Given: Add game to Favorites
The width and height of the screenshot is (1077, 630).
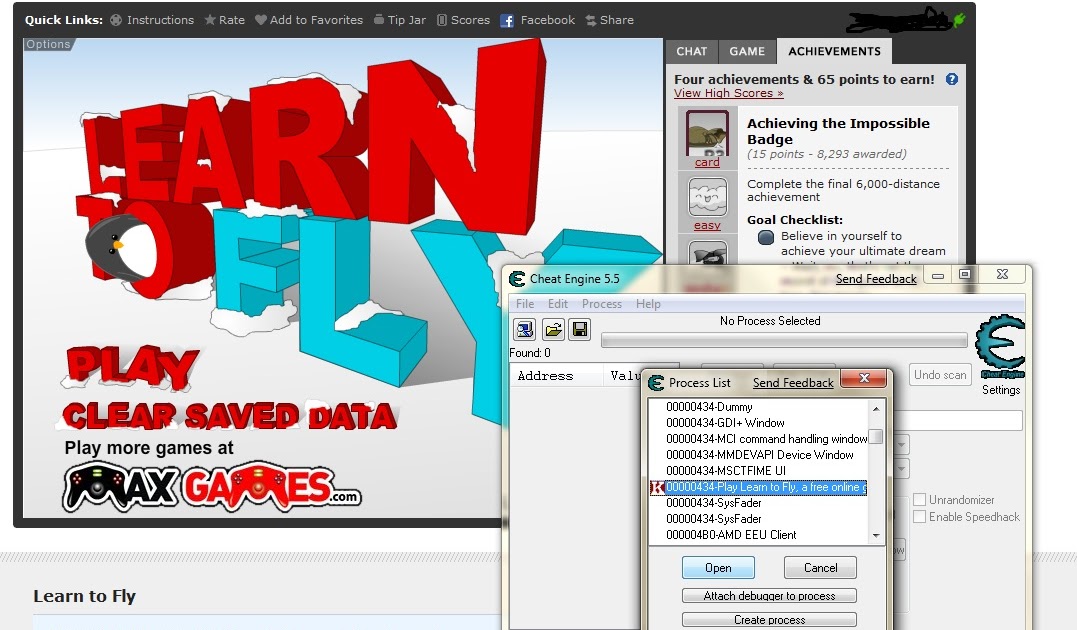Looking at the screenshot, I should point(309,20).
